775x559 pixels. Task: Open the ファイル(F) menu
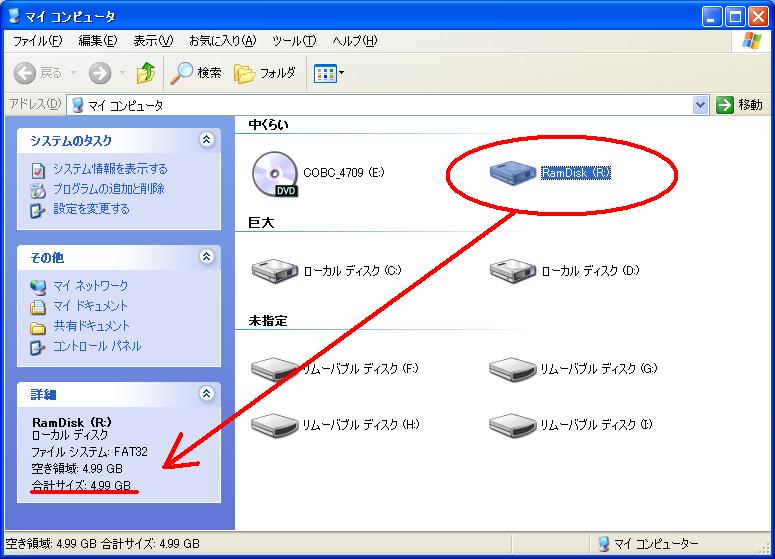[37, 41]
